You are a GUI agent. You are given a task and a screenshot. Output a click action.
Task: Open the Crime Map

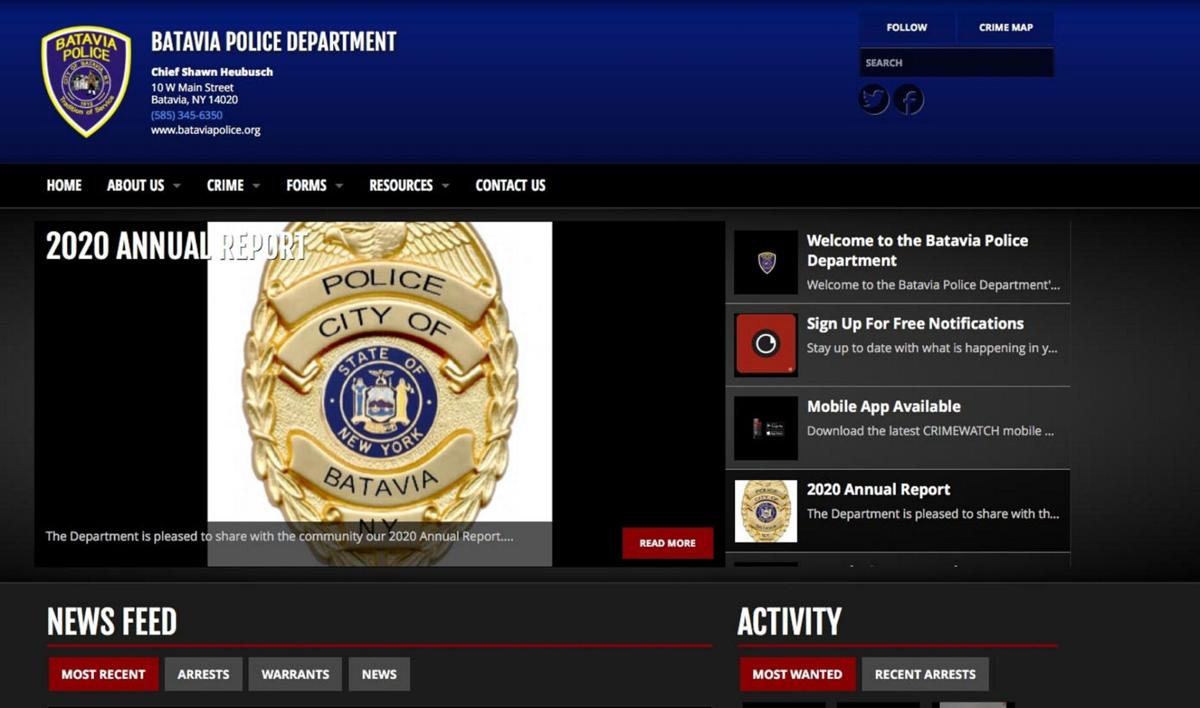(1006, 27)
